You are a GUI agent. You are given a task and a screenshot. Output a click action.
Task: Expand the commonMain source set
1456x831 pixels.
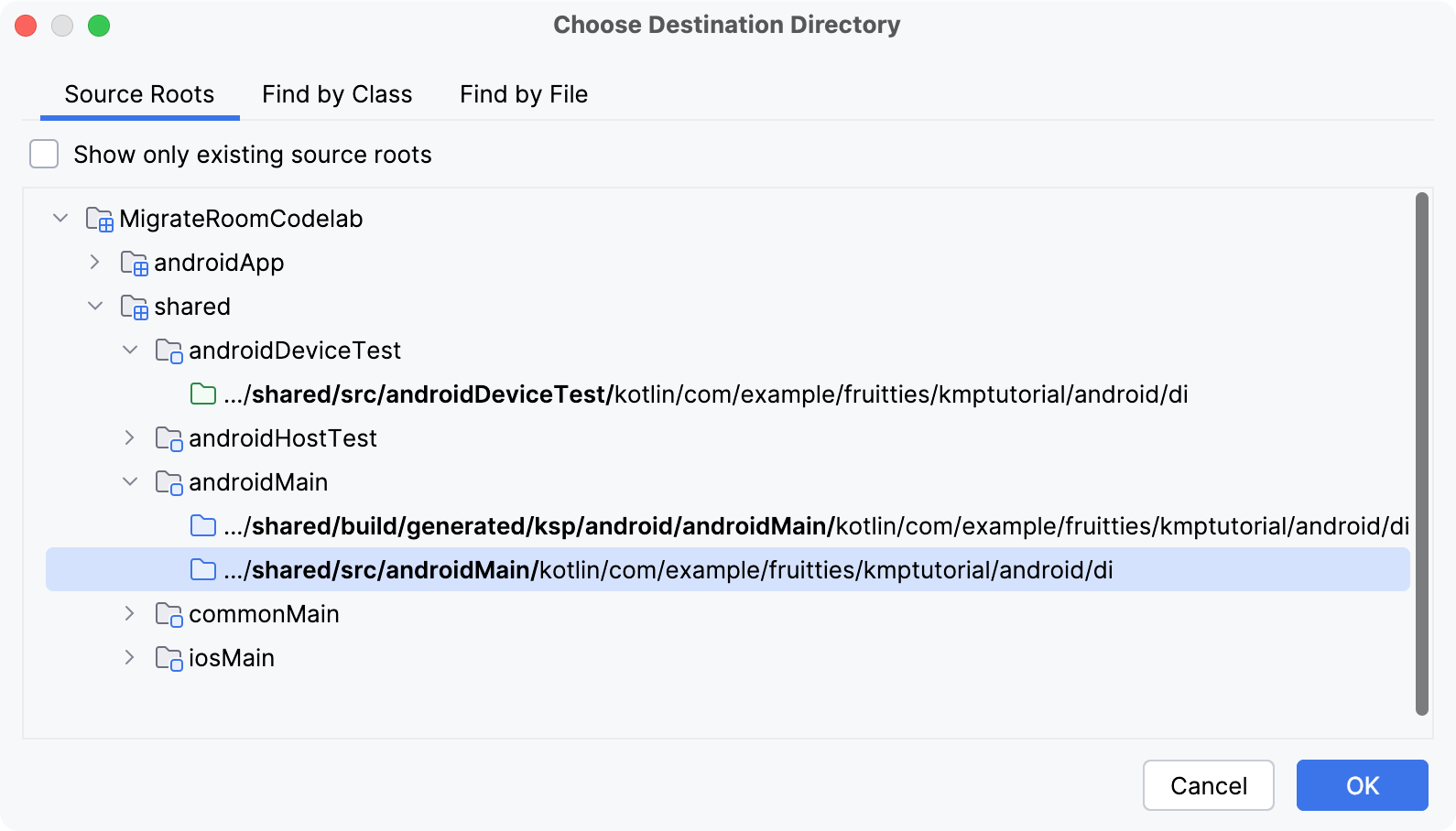(130, 614)
